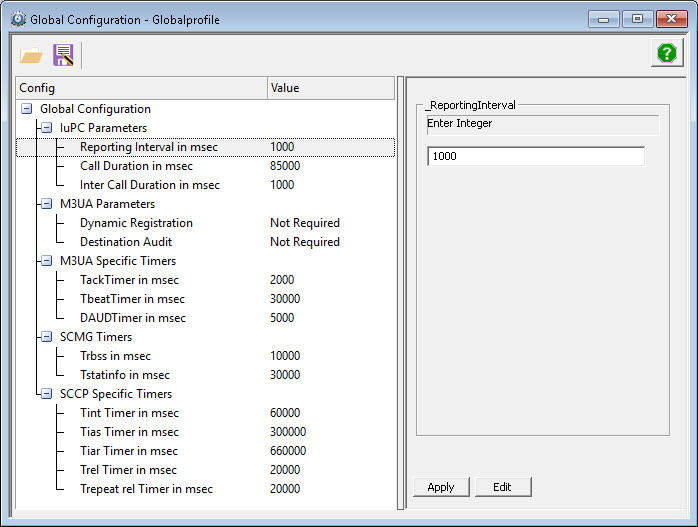Screen dimensions: 698x527
Task: Click the 2000 TackTimer value
Action: click(282, 280)
